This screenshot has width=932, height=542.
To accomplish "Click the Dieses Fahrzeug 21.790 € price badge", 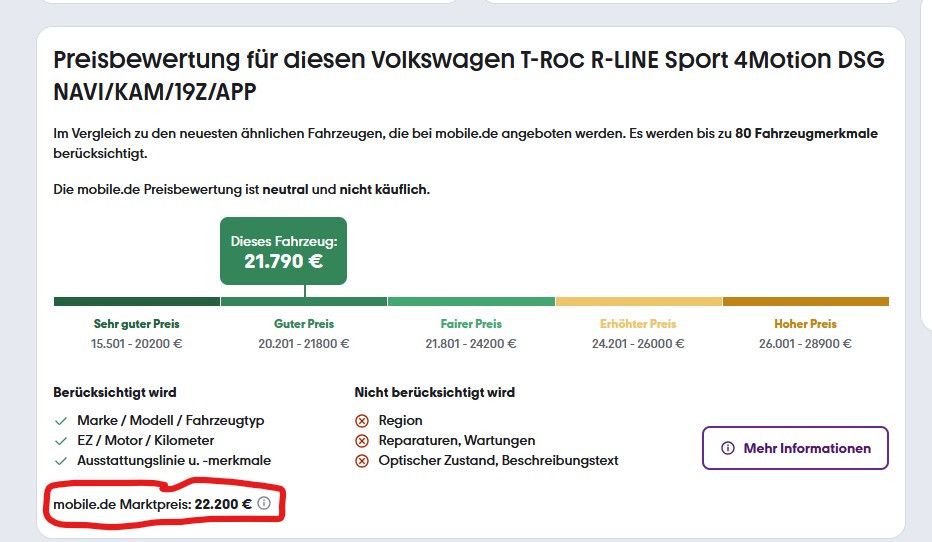I will click(x=284, y=251).
